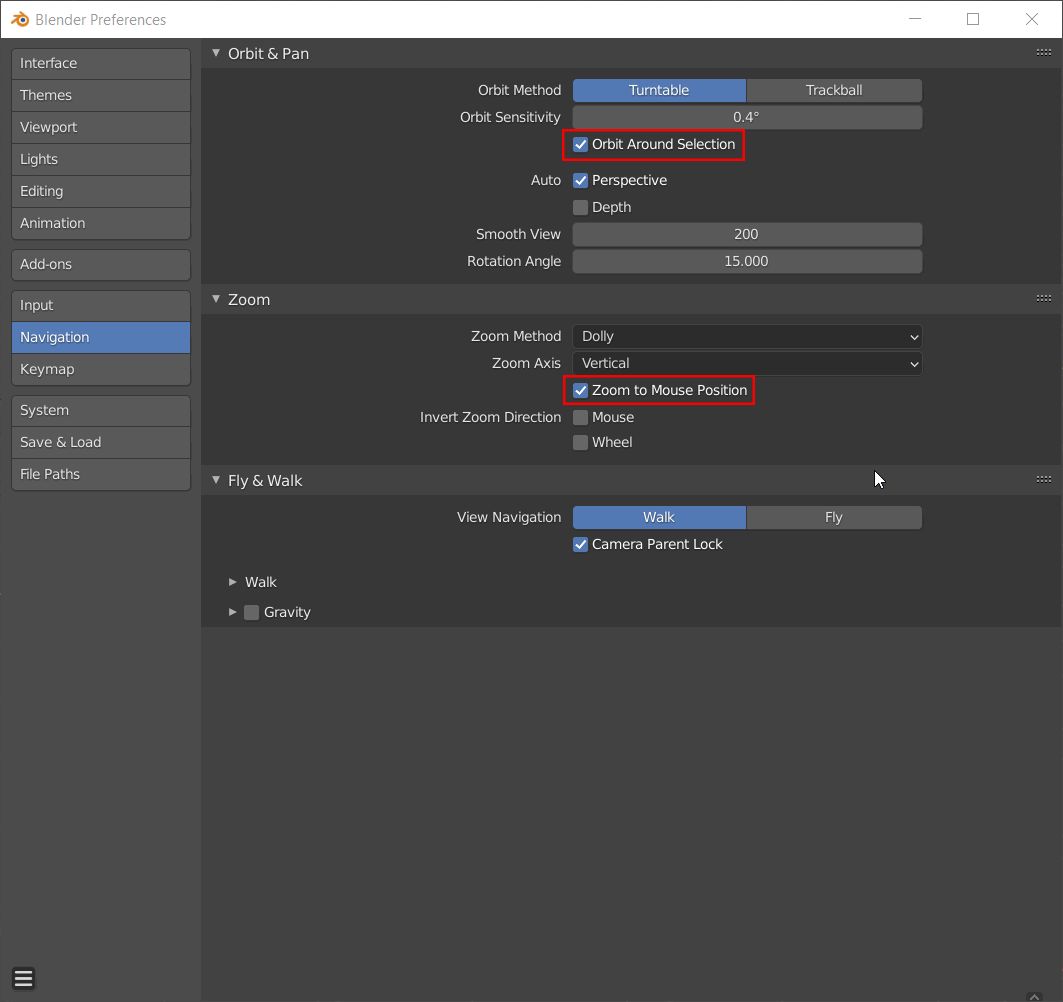Minimize the Blender Preferences window
This screenshot has width=1063, height=1002.
click(915, 19)
